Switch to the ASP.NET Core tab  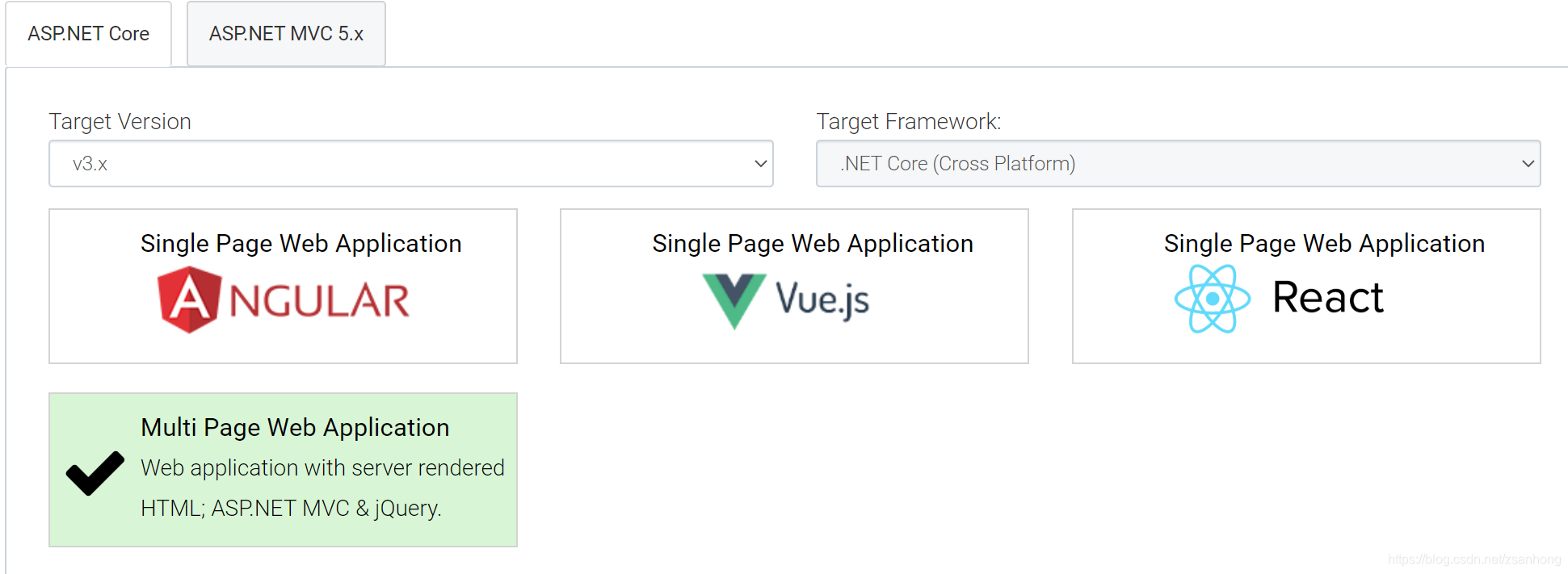point(88,34)
